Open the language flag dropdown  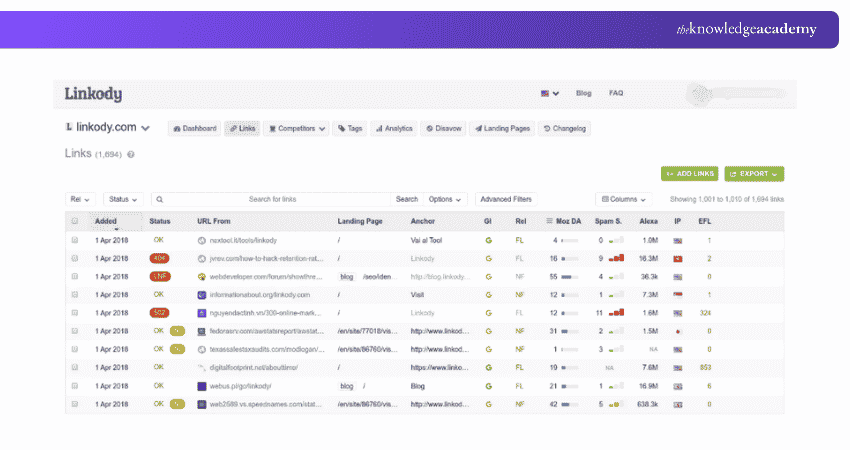click(550, 93)
